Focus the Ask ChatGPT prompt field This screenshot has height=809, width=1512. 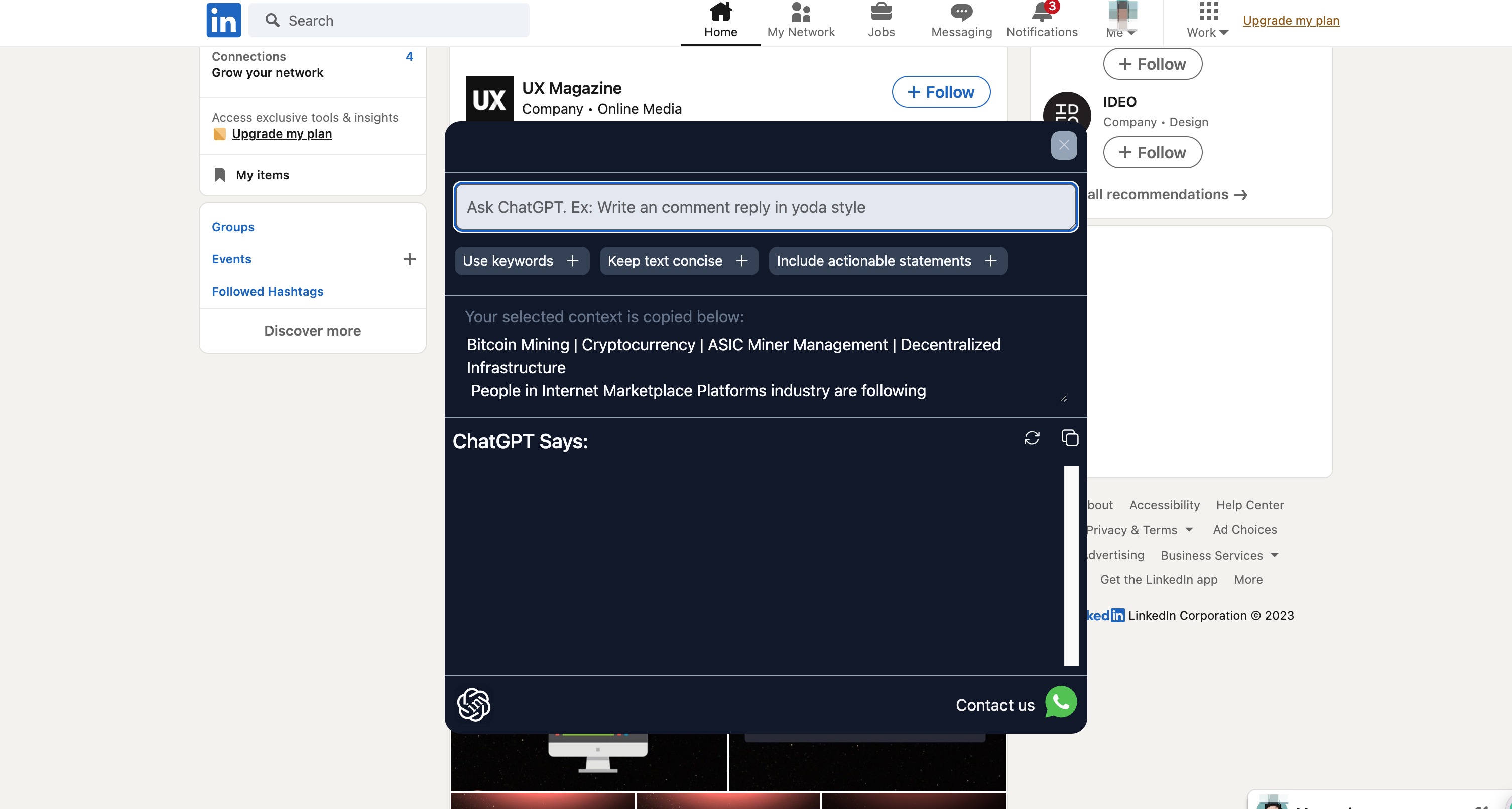(x=766, y=207)
